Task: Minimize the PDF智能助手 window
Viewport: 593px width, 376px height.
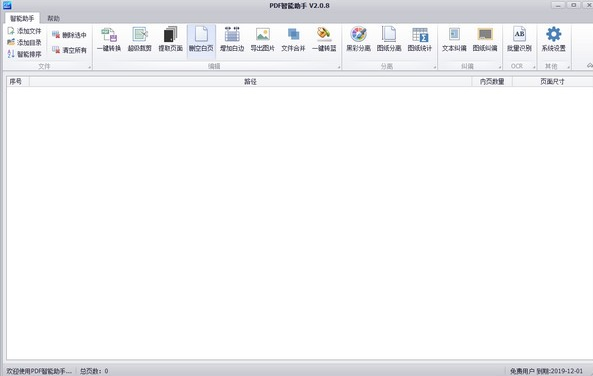Action: coord(558,5)
